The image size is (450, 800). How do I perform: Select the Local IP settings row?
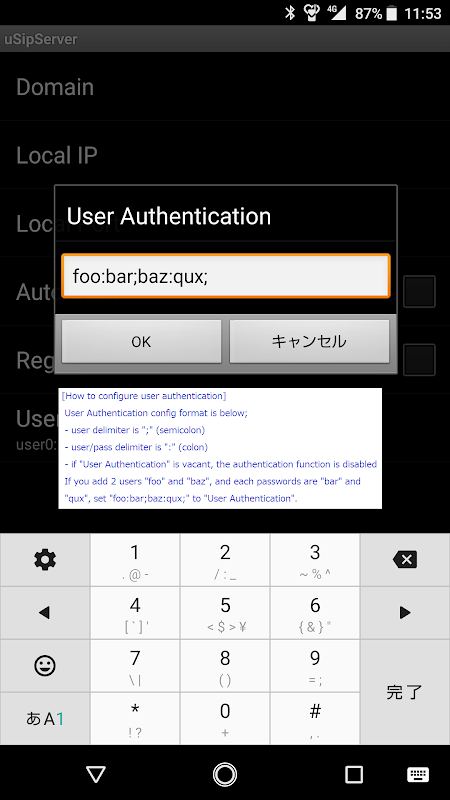point(225,155)
